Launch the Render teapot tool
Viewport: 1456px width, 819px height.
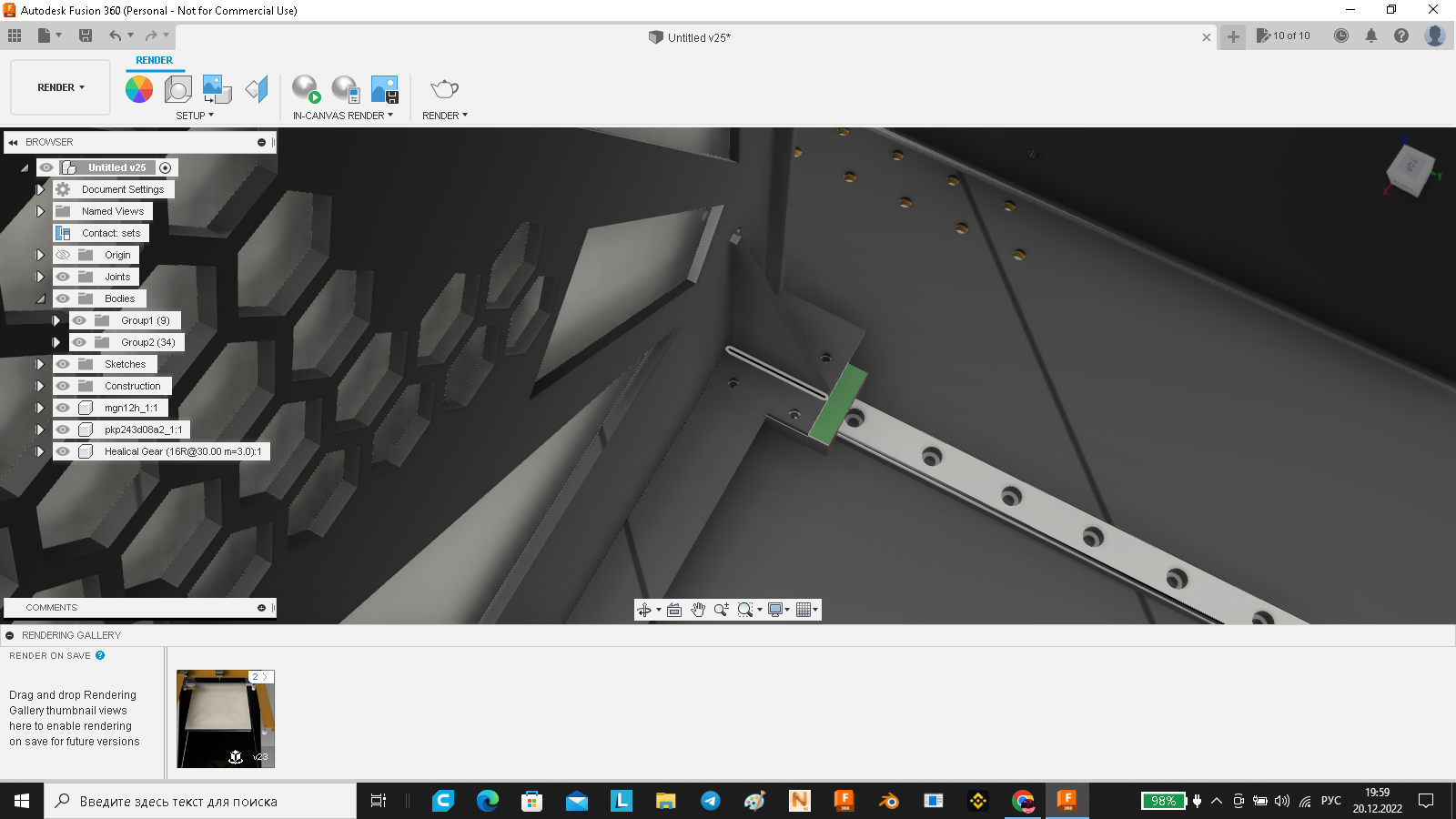click(x=444, y=89)
